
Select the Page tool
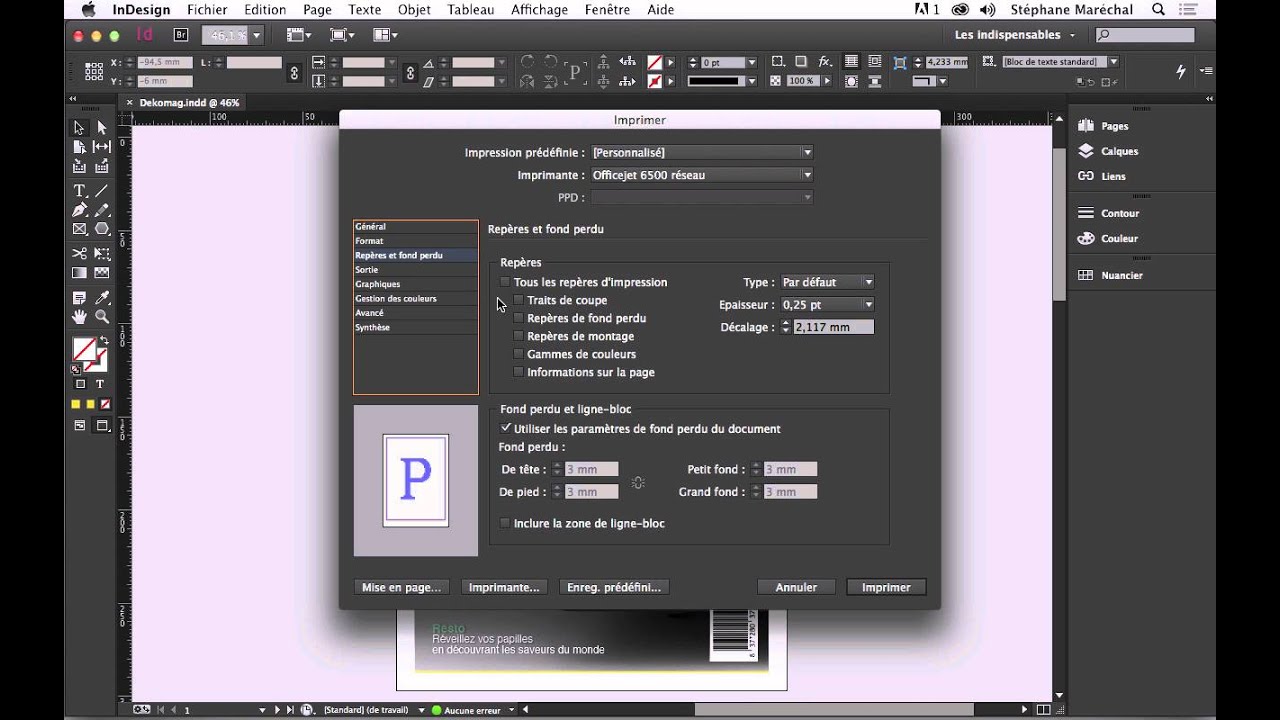pyautogui.click(x=79, y=147)
